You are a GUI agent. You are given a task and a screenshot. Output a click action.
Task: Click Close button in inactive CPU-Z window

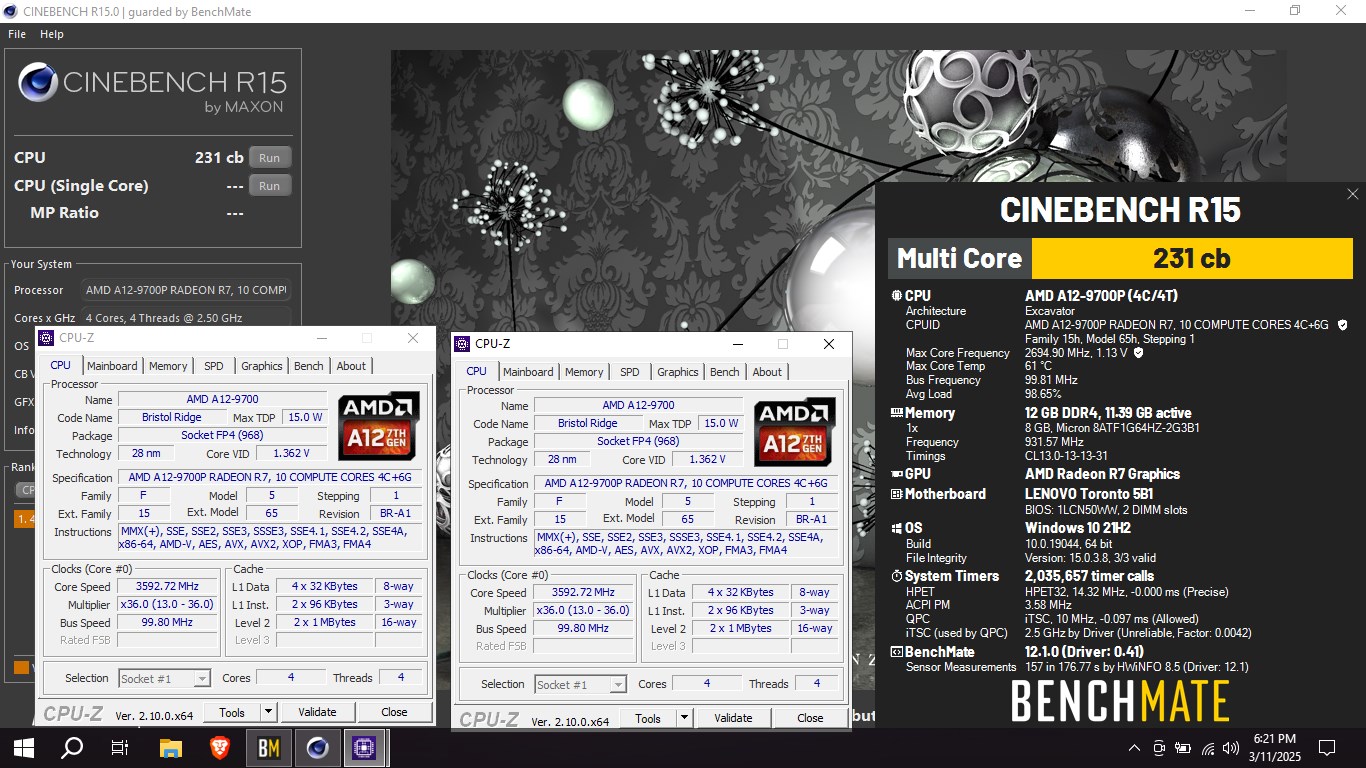(x=394, y=712)
